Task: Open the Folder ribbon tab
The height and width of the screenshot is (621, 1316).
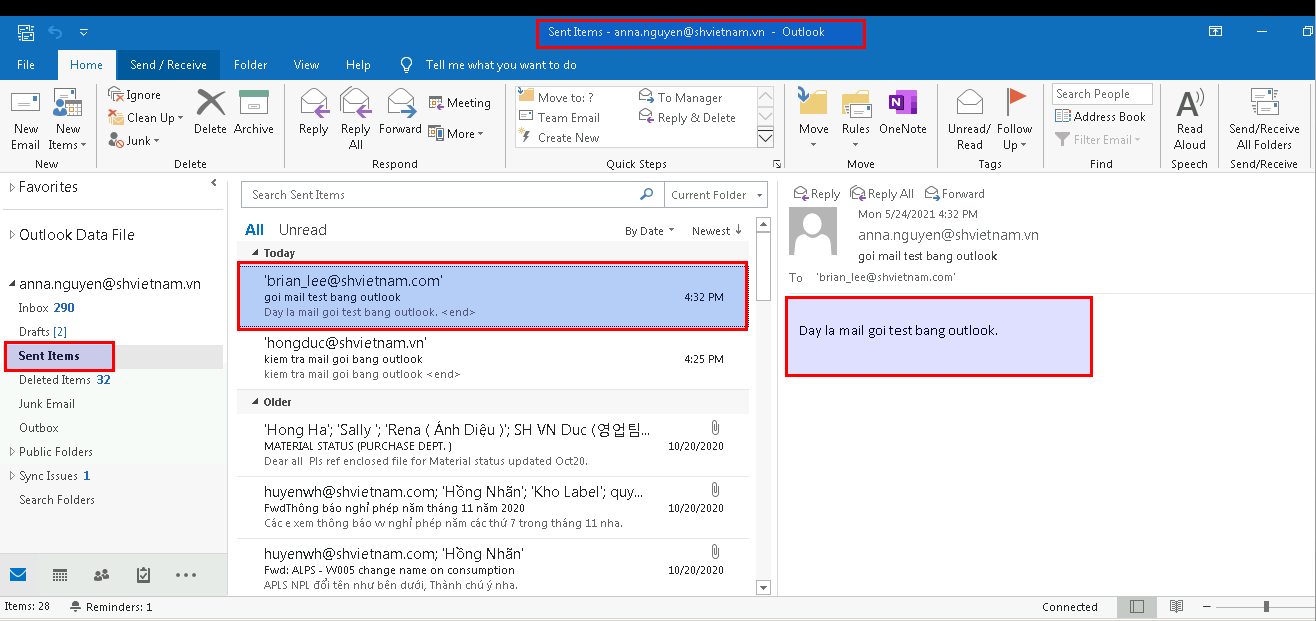Action: coord(250,65)
